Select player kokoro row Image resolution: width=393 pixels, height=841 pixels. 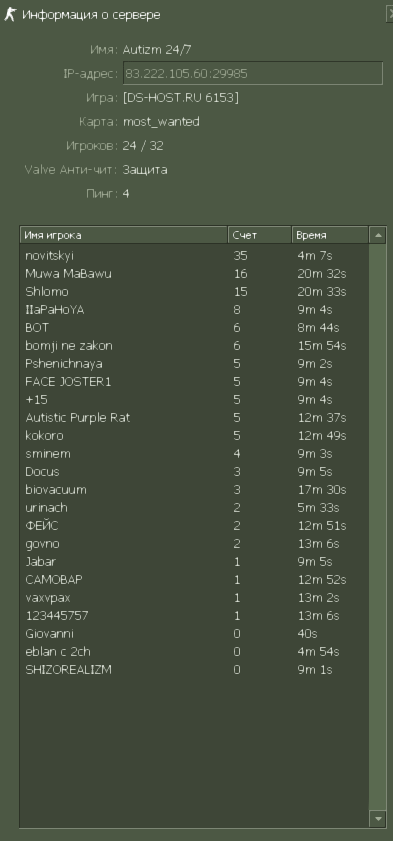point(195,436)
